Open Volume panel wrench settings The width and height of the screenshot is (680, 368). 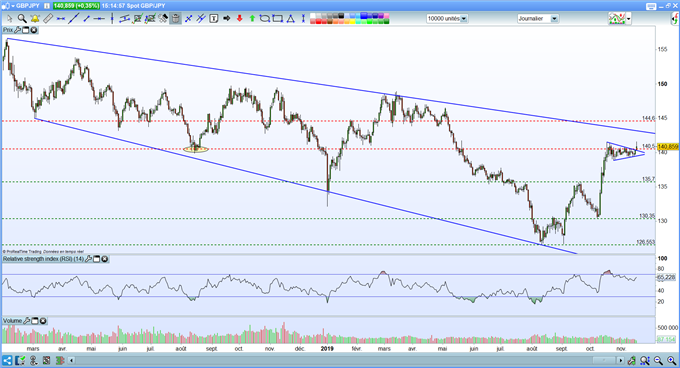point(27,321)
